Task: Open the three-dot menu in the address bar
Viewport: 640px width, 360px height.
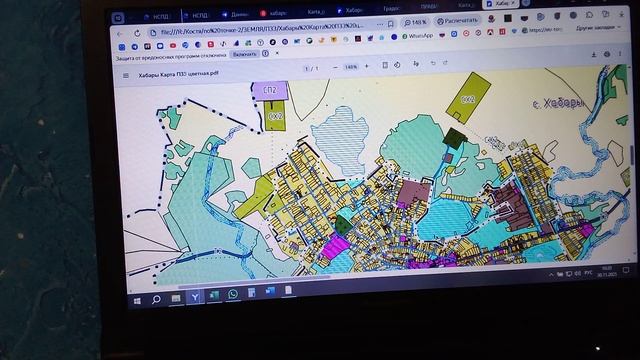Action: (x=380, y=24)
